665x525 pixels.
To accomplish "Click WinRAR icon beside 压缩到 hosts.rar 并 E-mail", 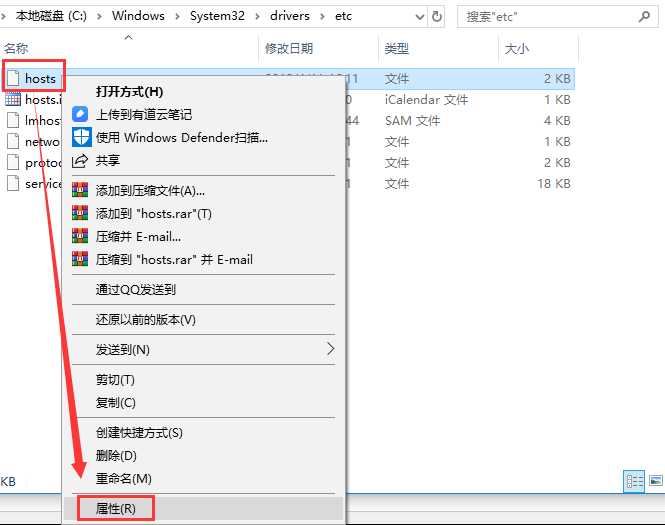I will point(80,259).
